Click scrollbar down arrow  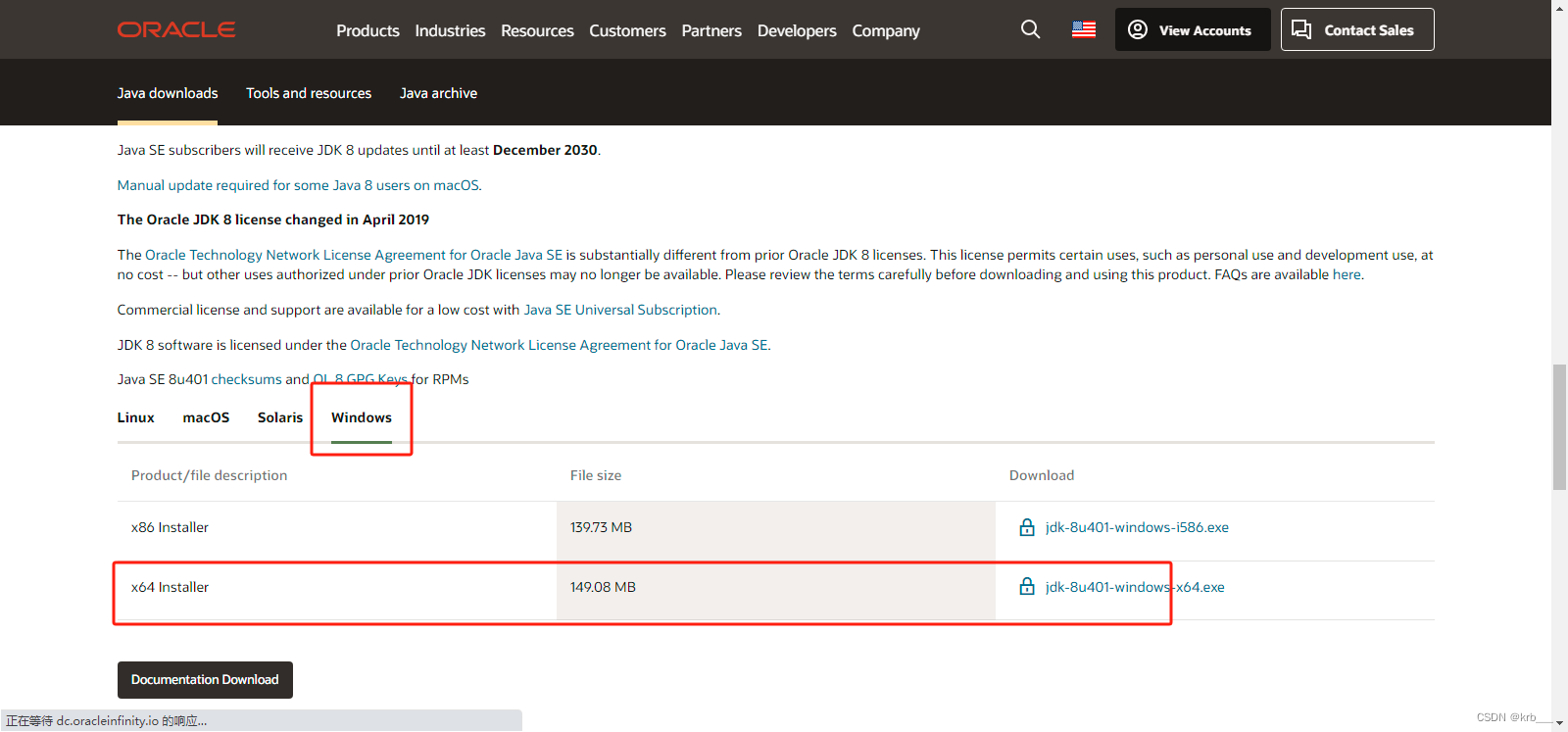[x=1559, y=723]
